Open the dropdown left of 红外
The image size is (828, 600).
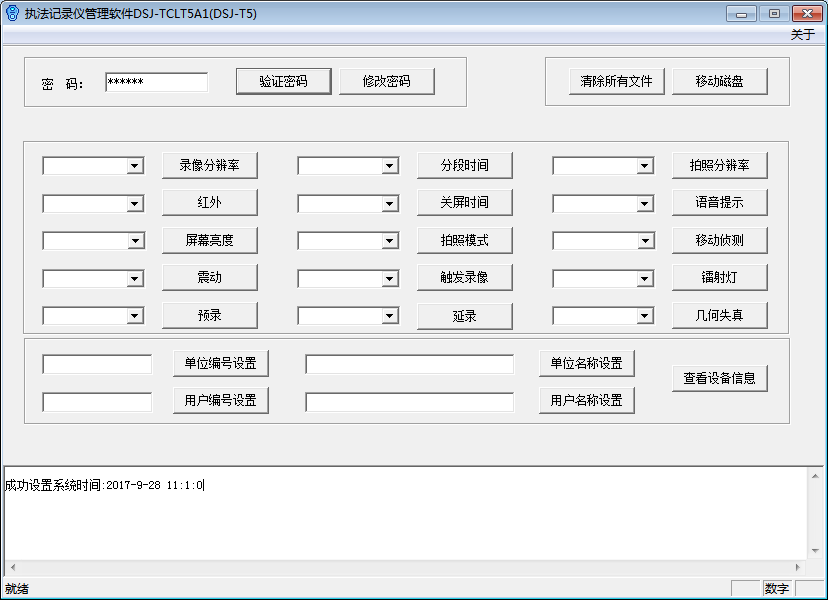click(135, 204)
